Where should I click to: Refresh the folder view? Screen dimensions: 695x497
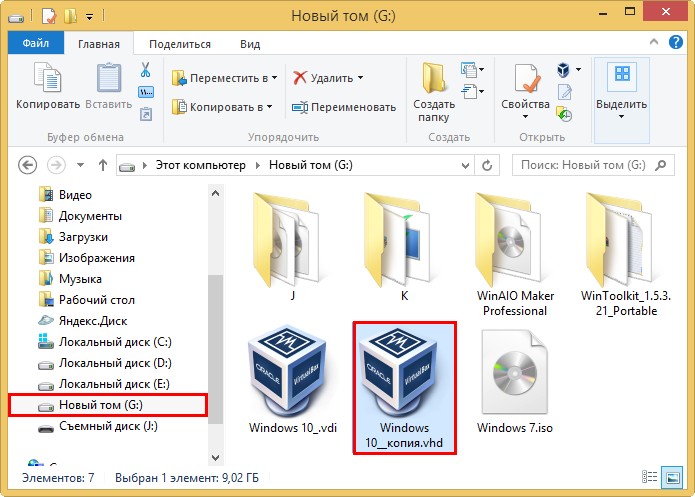click(x=487, y=166)
